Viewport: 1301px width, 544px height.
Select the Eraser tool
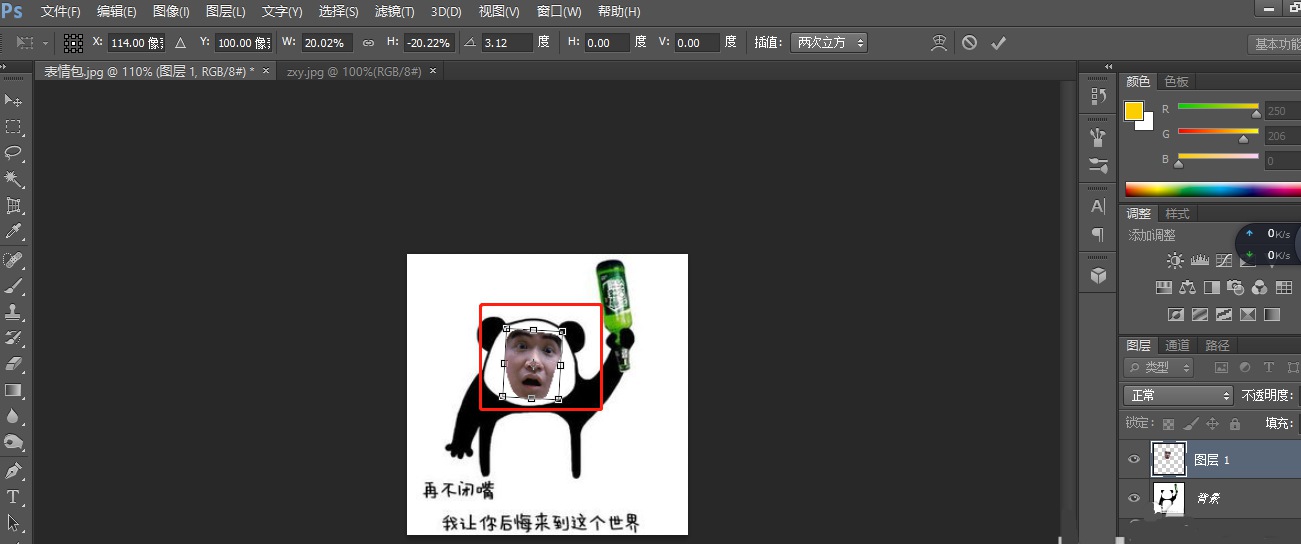coord(14,364)
